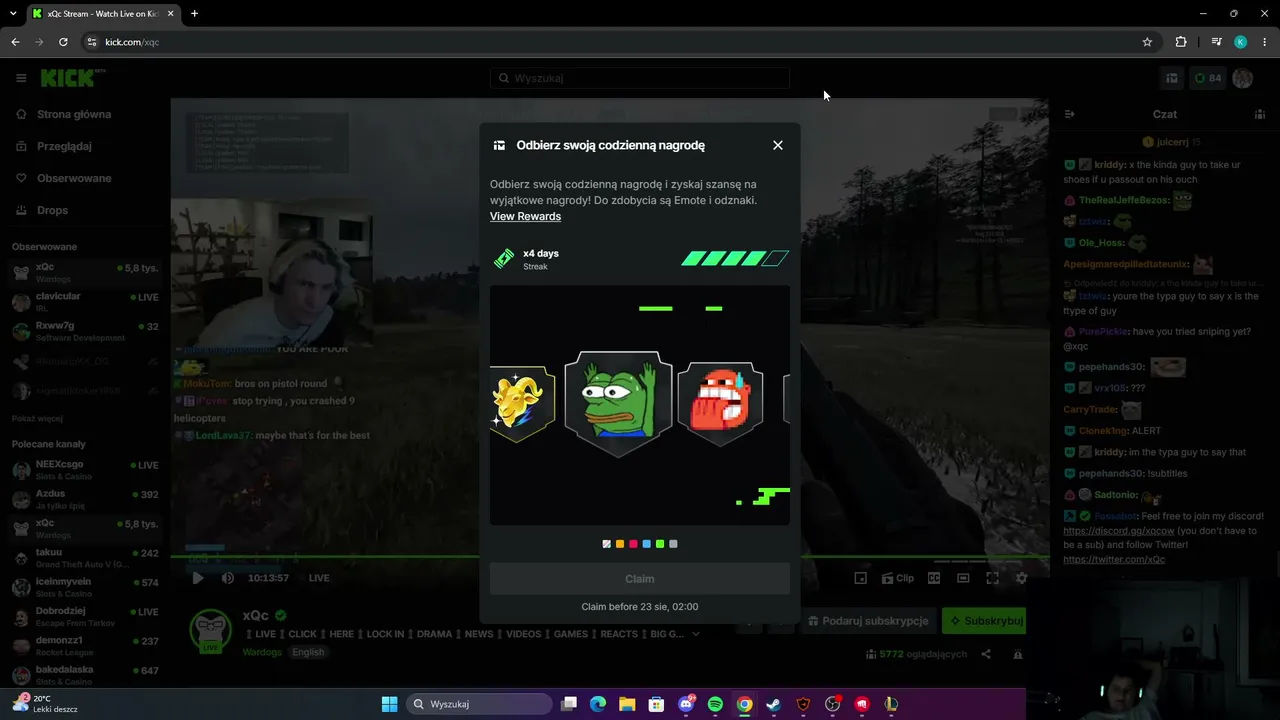This screenshot has width=1280, height=720.
Task: Click the orange rarity color dot
Action: coord(620,544)
